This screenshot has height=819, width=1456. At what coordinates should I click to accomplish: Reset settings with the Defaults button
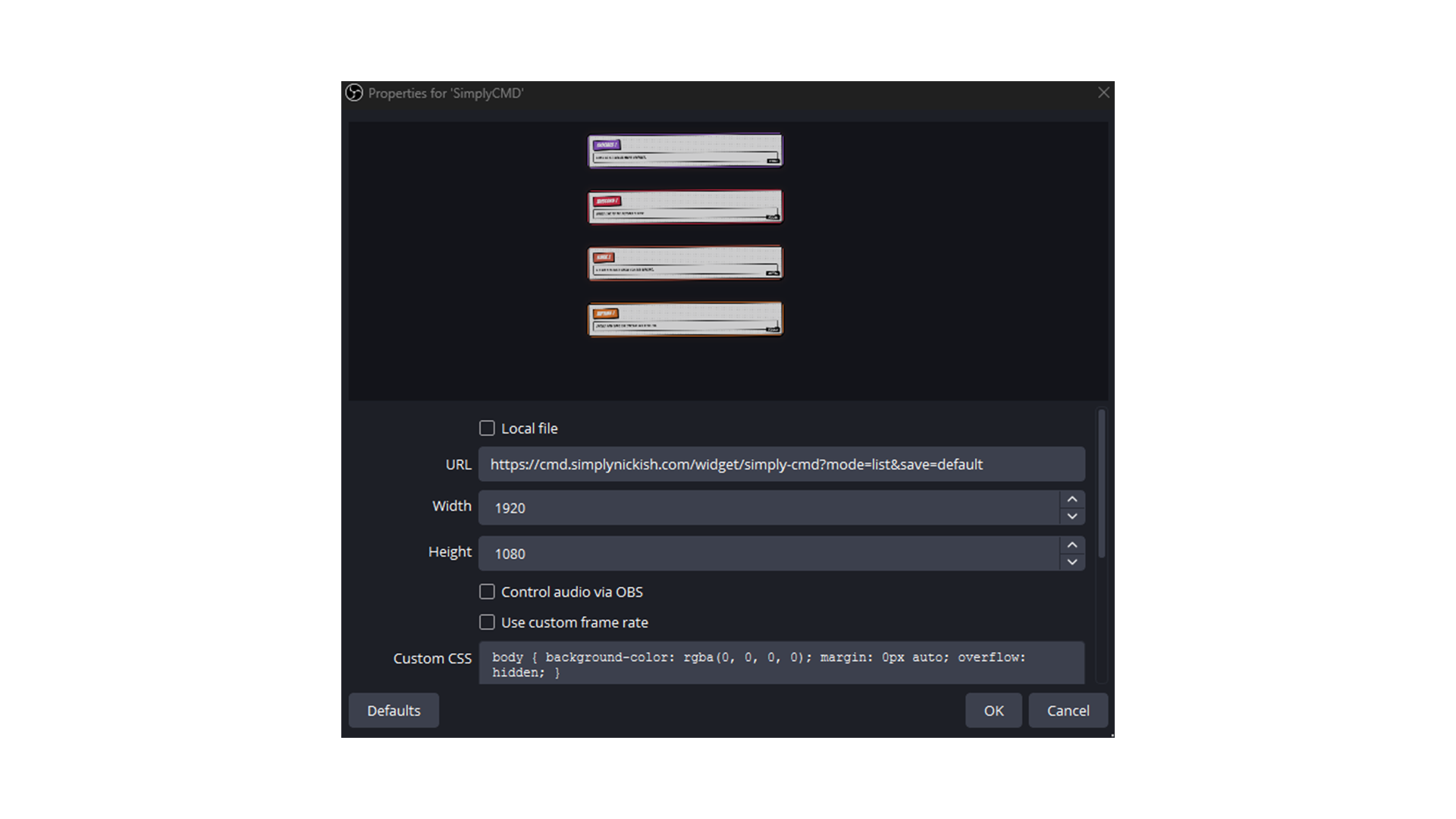394,711
